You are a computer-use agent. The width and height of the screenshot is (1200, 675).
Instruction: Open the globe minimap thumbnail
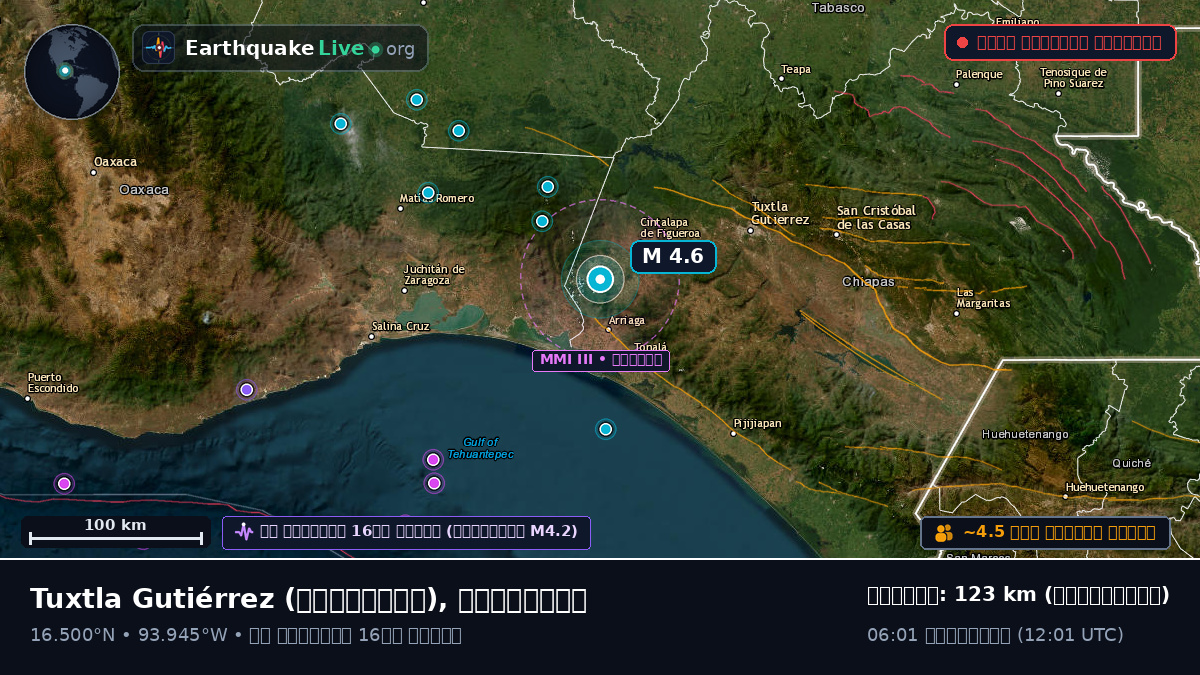coord(72,72)
